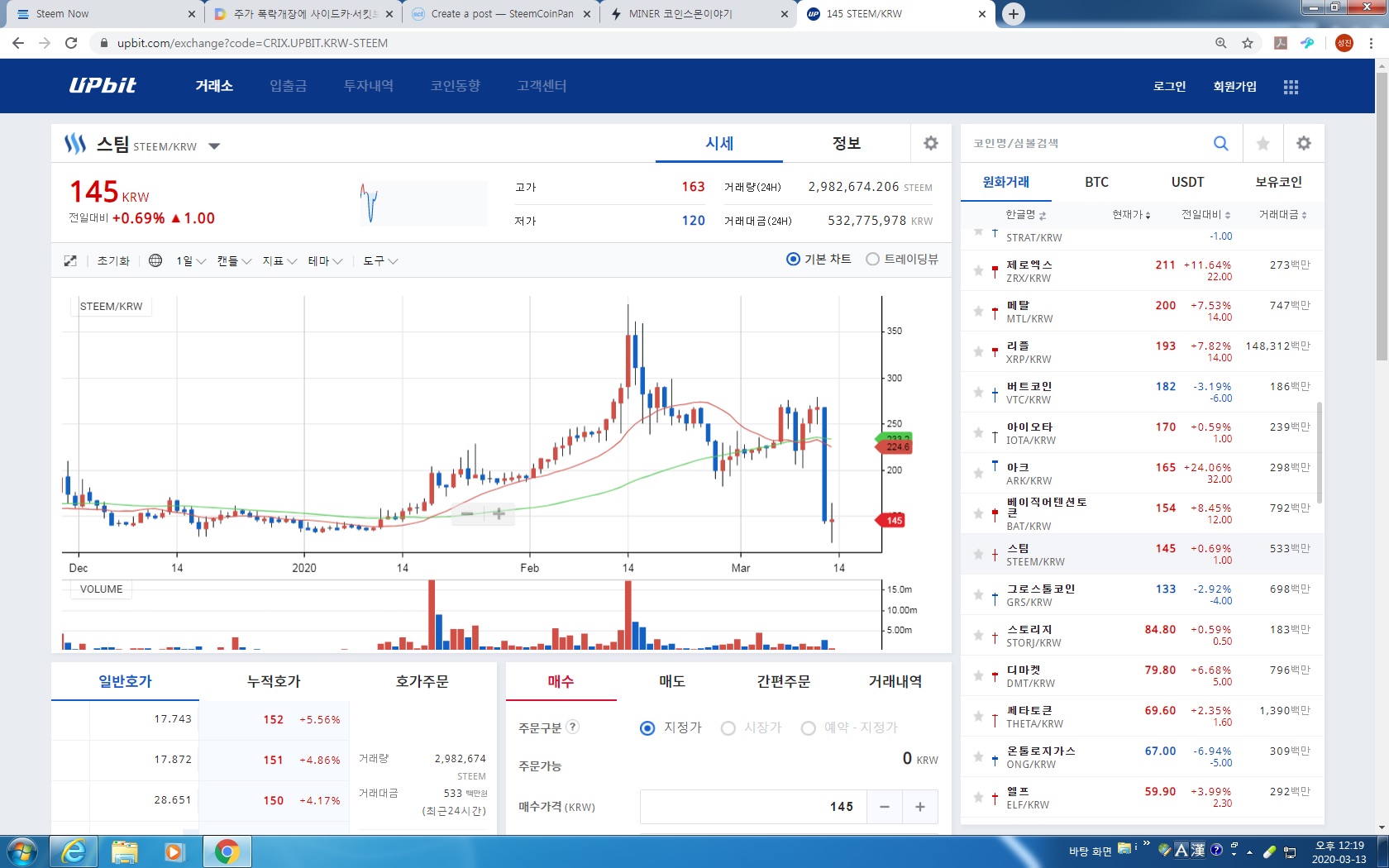Open the 1일 interval dropdown
The image size is (1389, 868).
(190, 260)
